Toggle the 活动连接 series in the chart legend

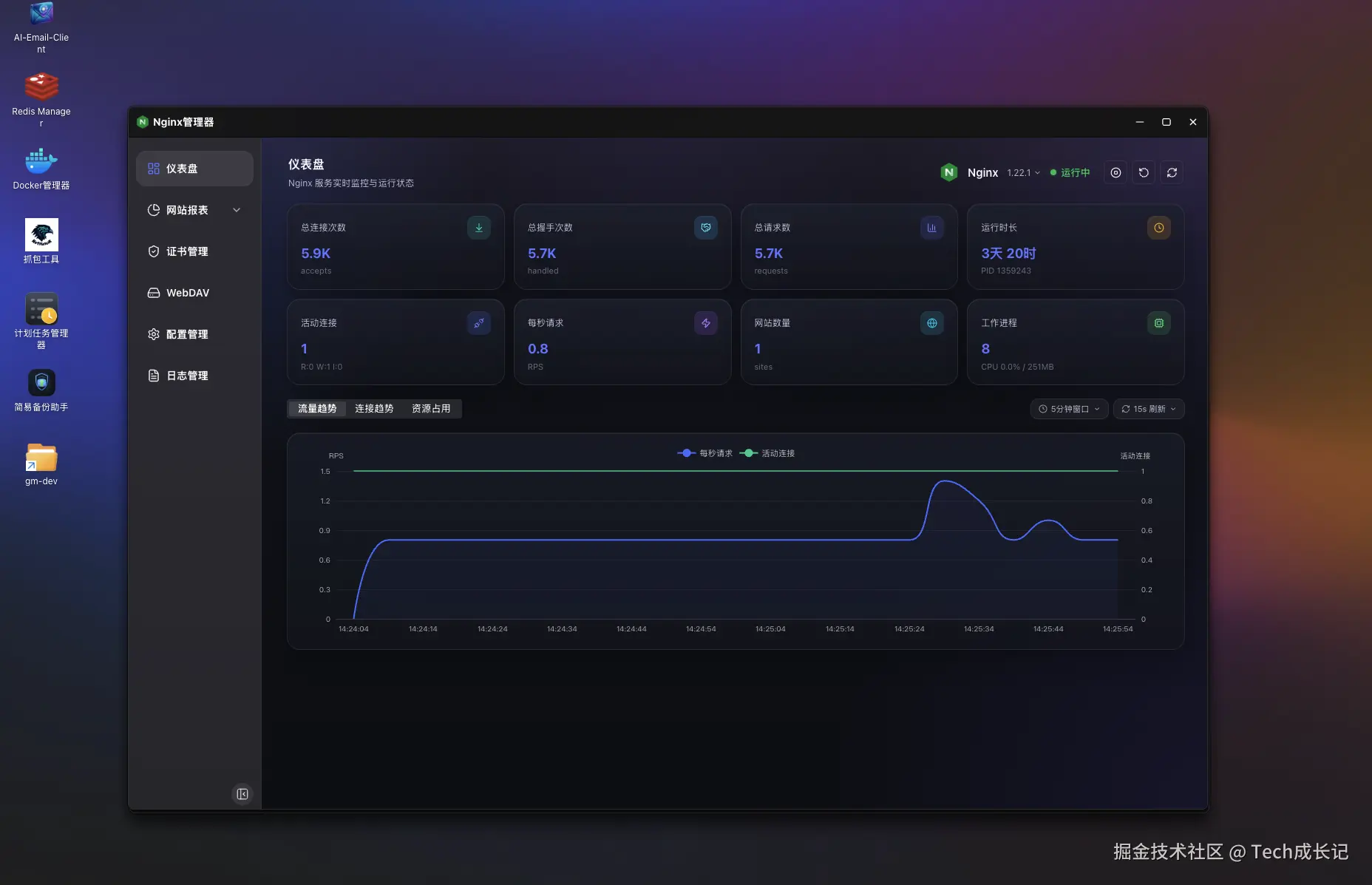(767, 453)
